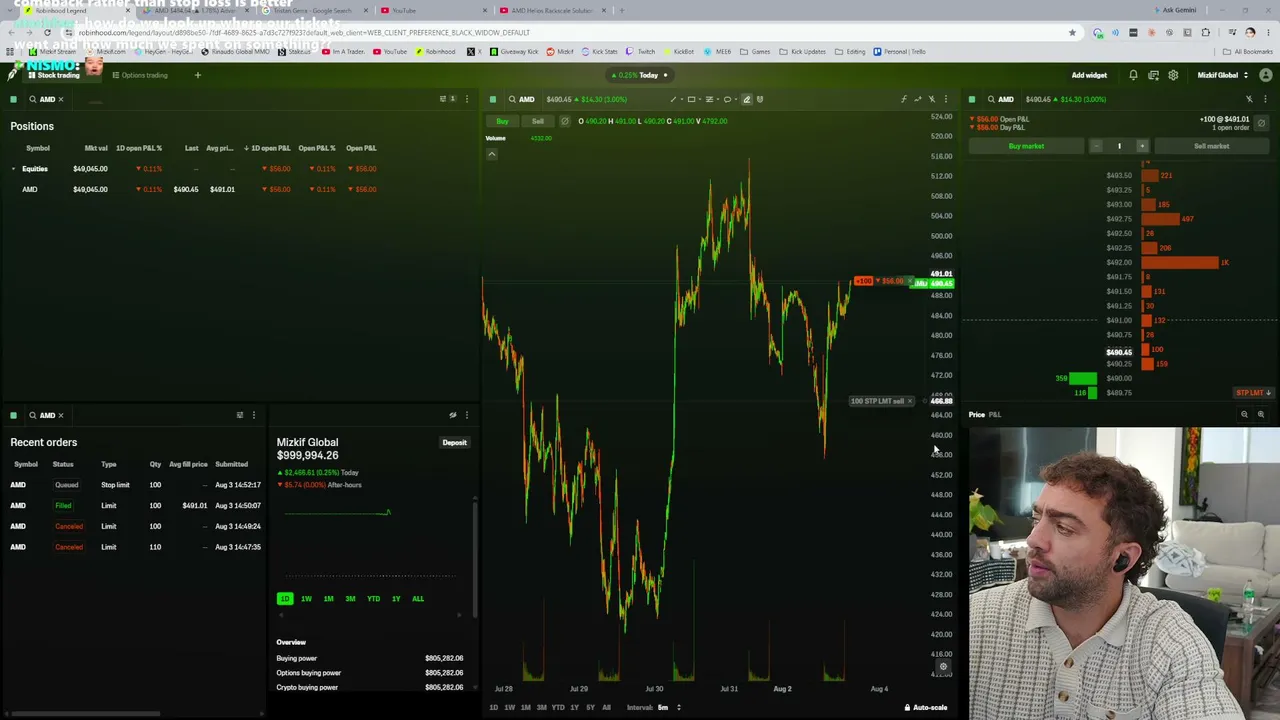Click the Deposit button
Screen dimensions: 1280x720
pos(454,442)
